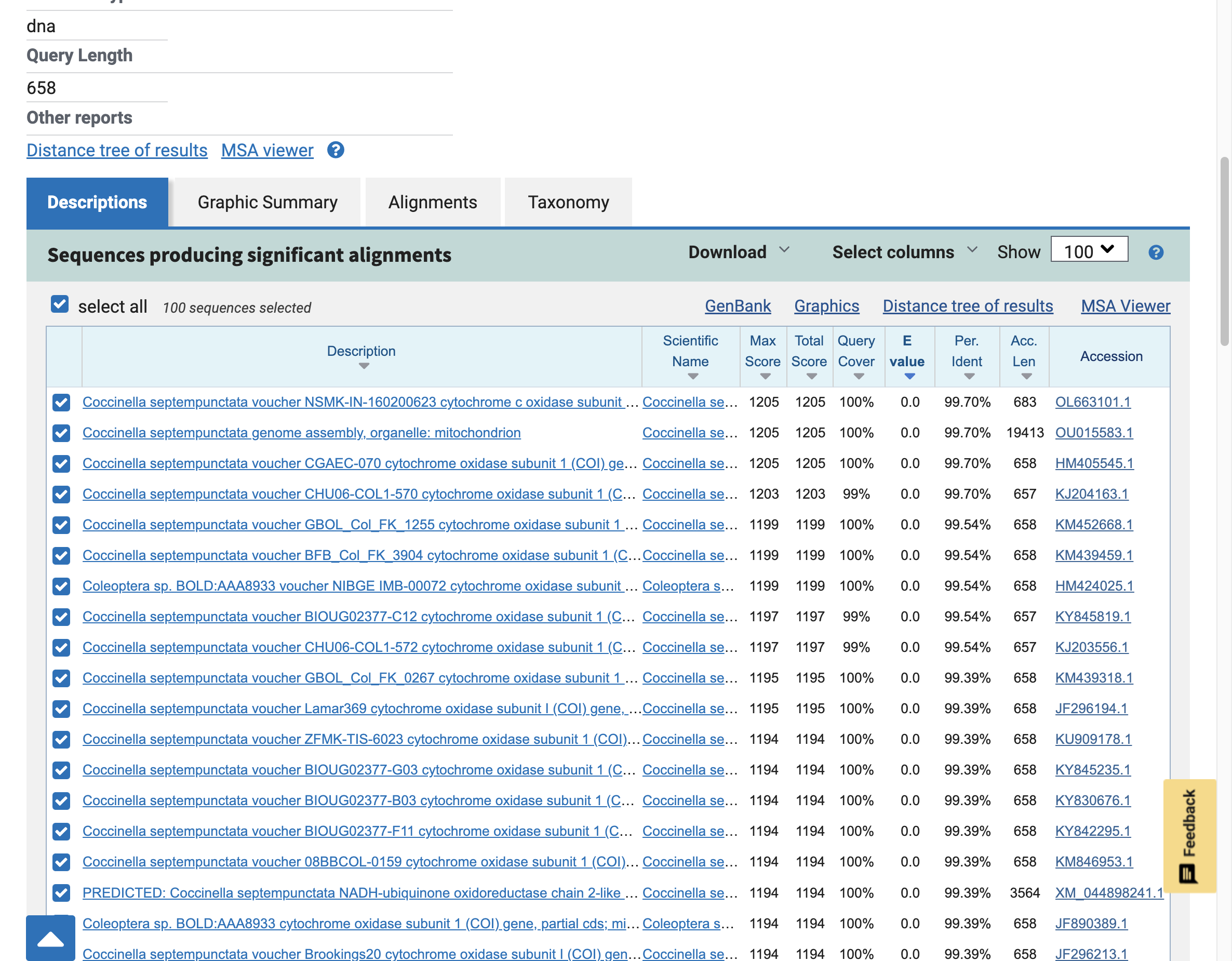The image size is (1232, 961).
Task: Click Graphics link above table
Action: 826,306
